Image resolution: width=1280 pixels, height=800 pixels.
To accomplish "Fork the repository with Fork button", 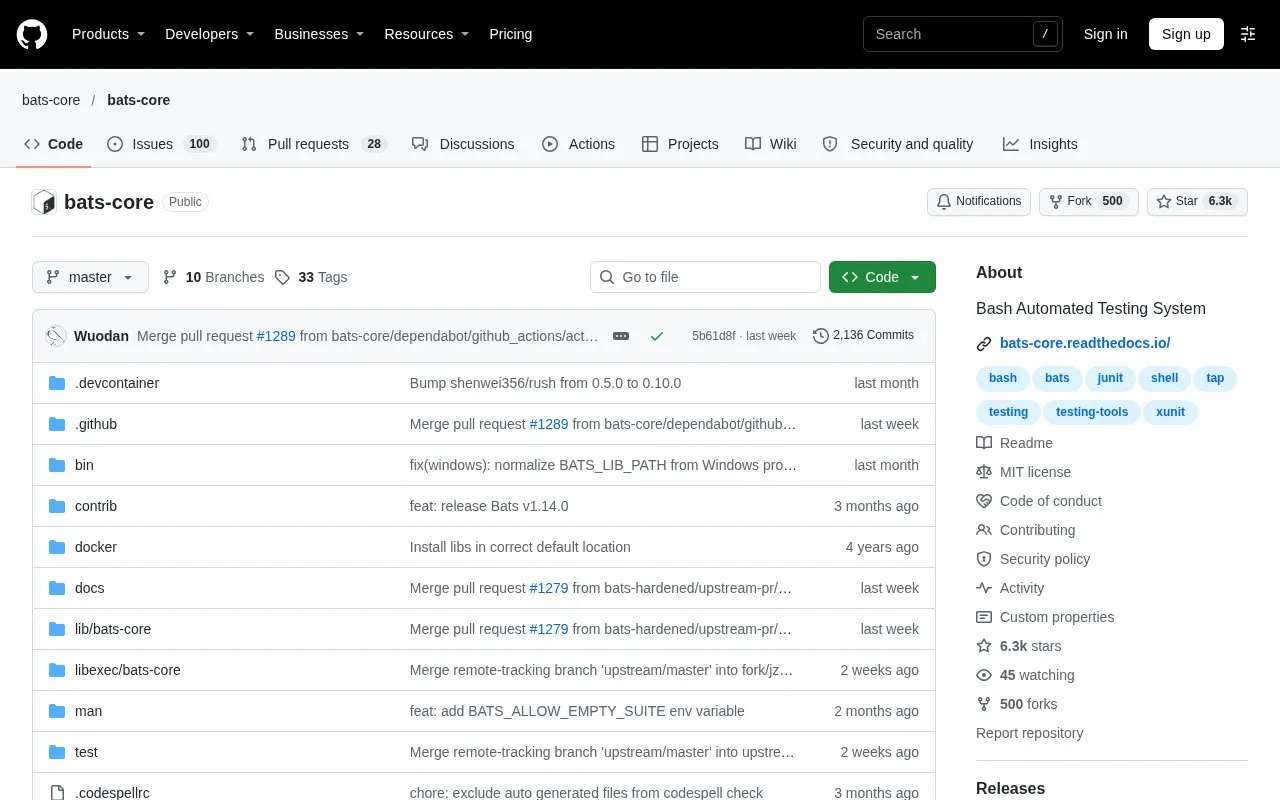I will 1088,202.
